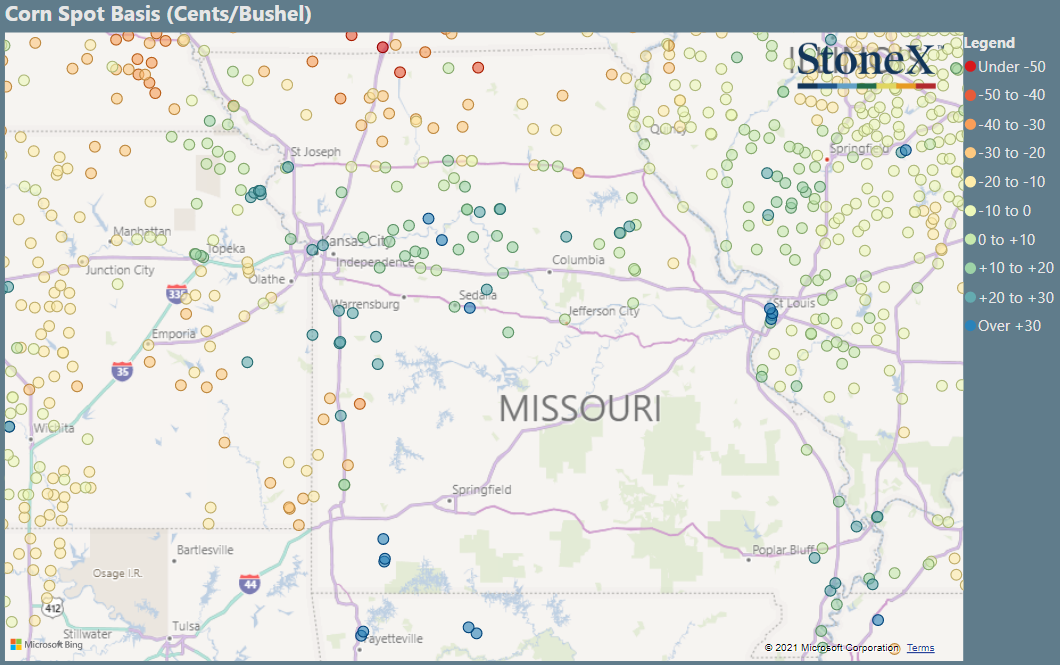Click the 0 to +10 legend dot

tap(970, 239)
